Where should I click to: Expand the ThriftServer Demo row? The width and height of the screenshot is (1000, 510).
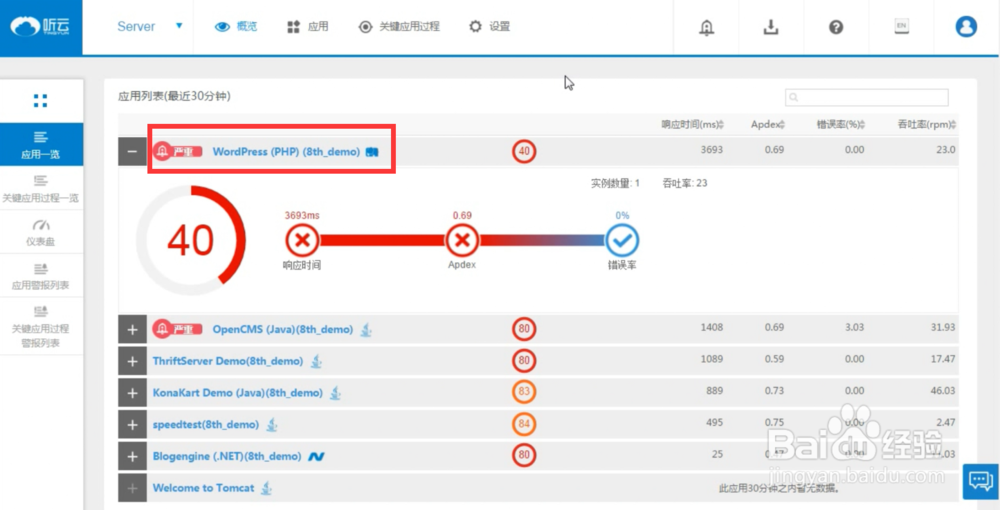pos(132,361)
